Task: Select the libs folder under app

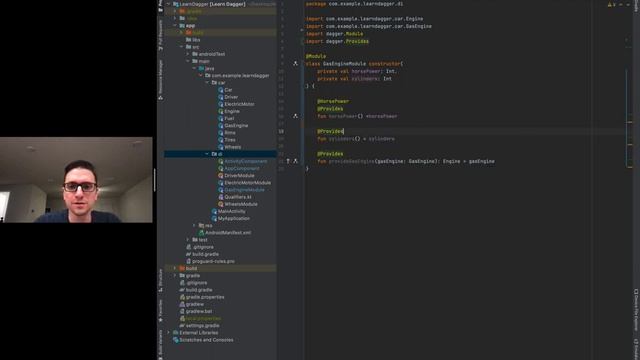Action: 193,40
